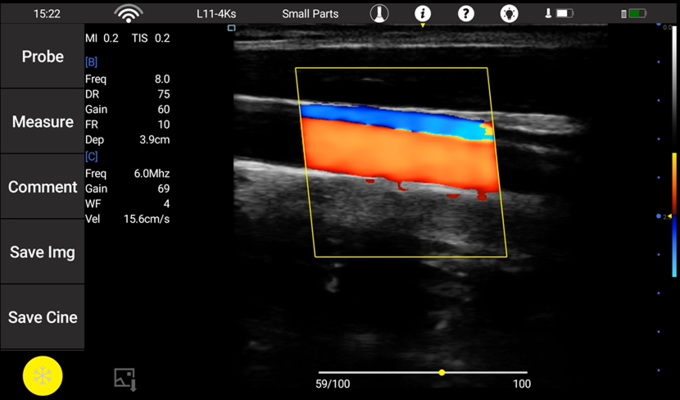
Task: Click the Save Img button
Action: 42,252
